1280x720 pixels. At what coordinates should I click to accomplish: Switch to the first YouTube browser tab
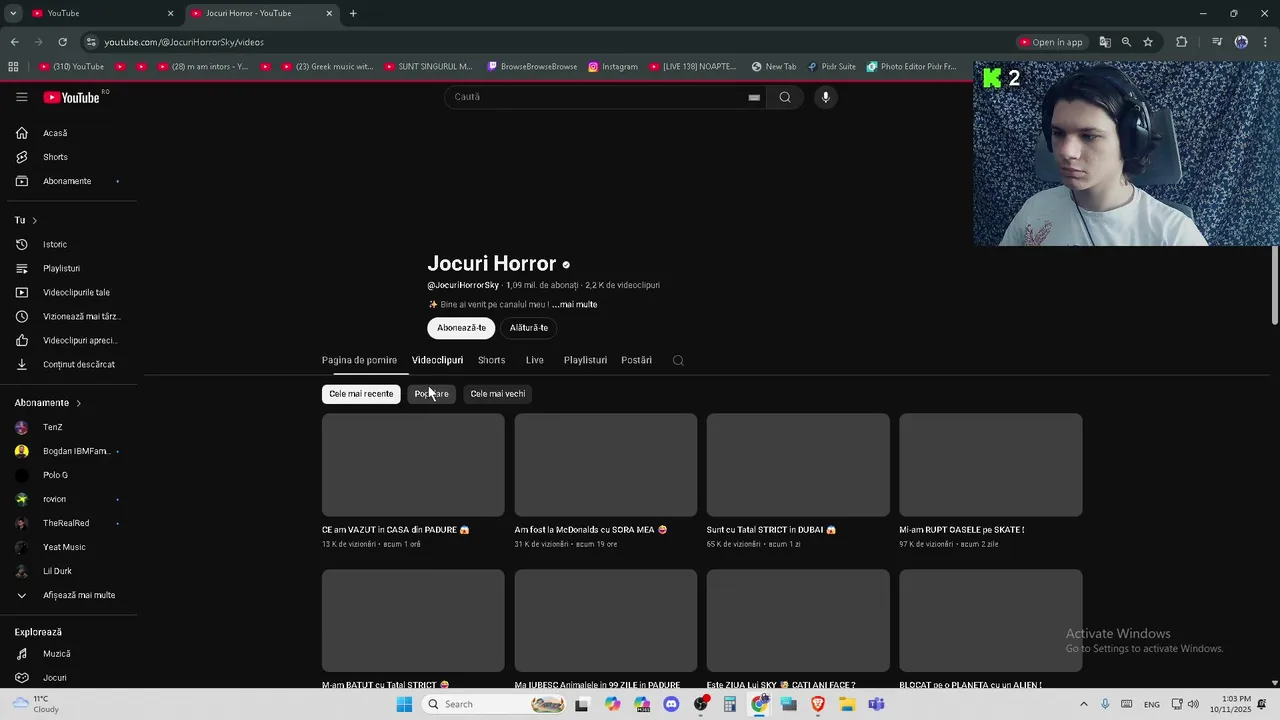(100, 13)
